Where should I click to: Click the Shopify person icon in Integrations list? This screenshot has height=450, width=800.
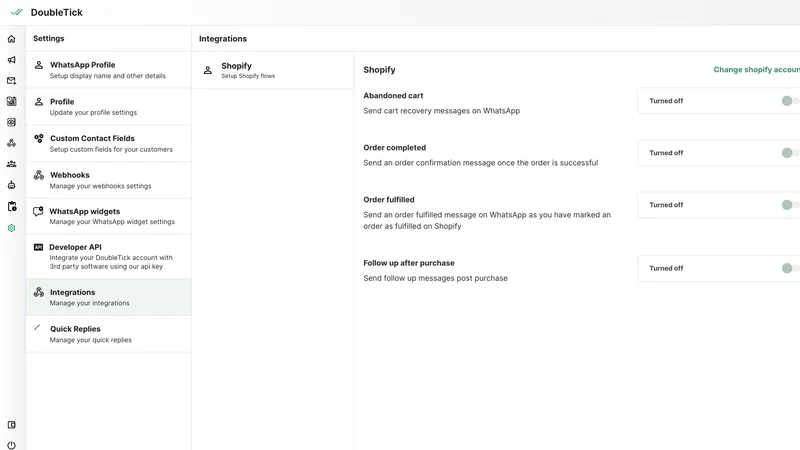(x=208, y=70)
